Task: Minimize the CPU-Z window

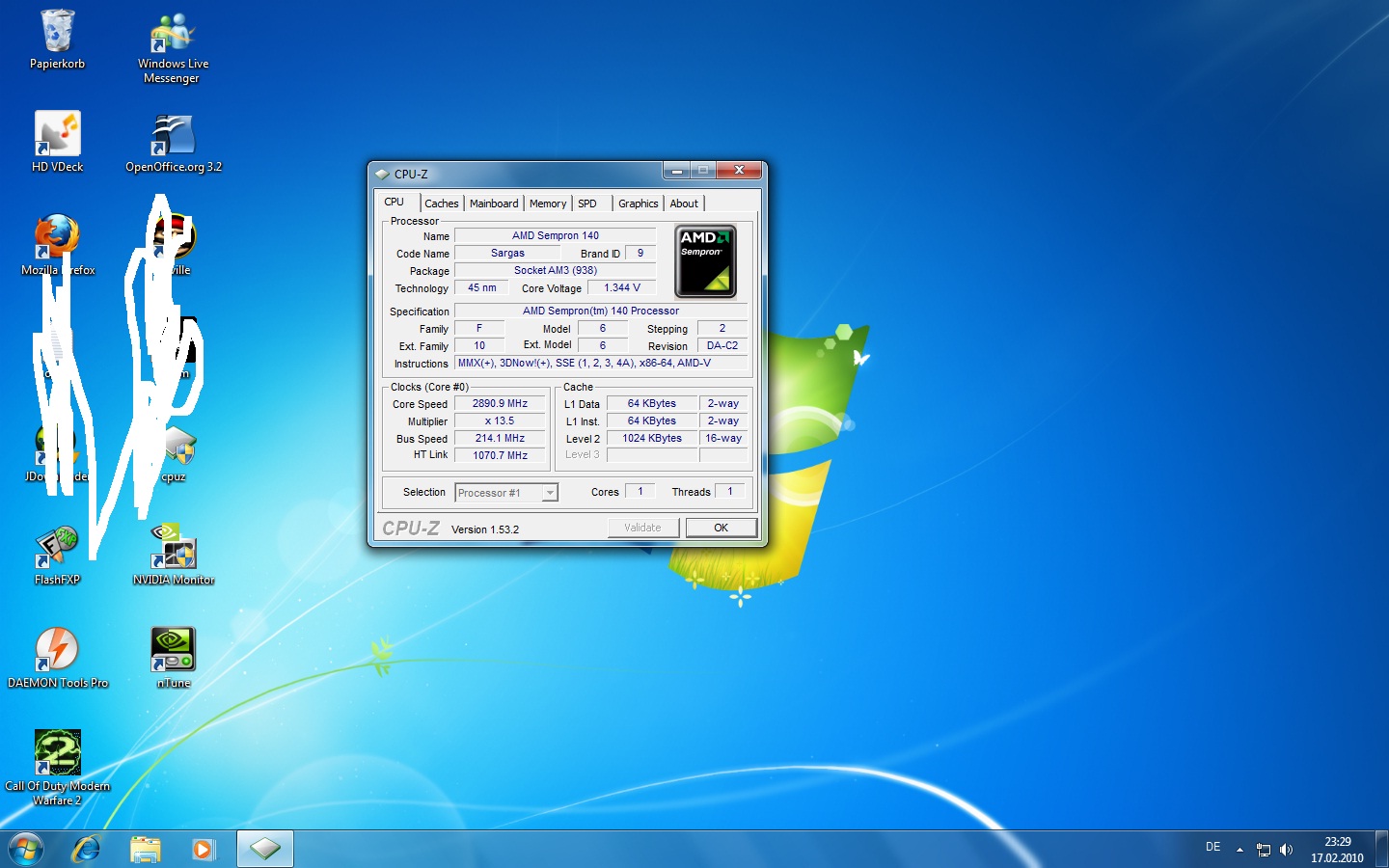Action: pyautogui.click(x=677, y=171)
